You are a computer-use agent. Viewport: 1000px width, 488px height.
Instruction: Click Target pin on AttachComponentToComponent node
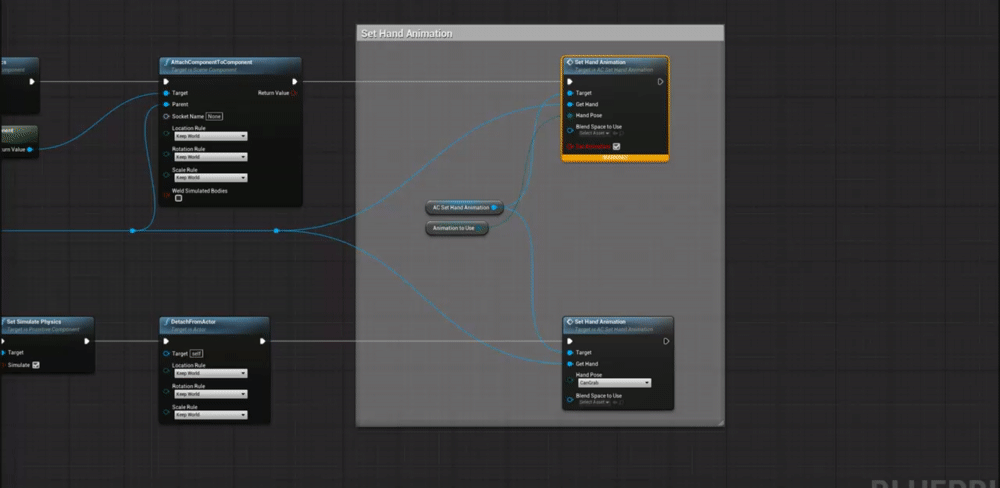click(x=166, y=93)
